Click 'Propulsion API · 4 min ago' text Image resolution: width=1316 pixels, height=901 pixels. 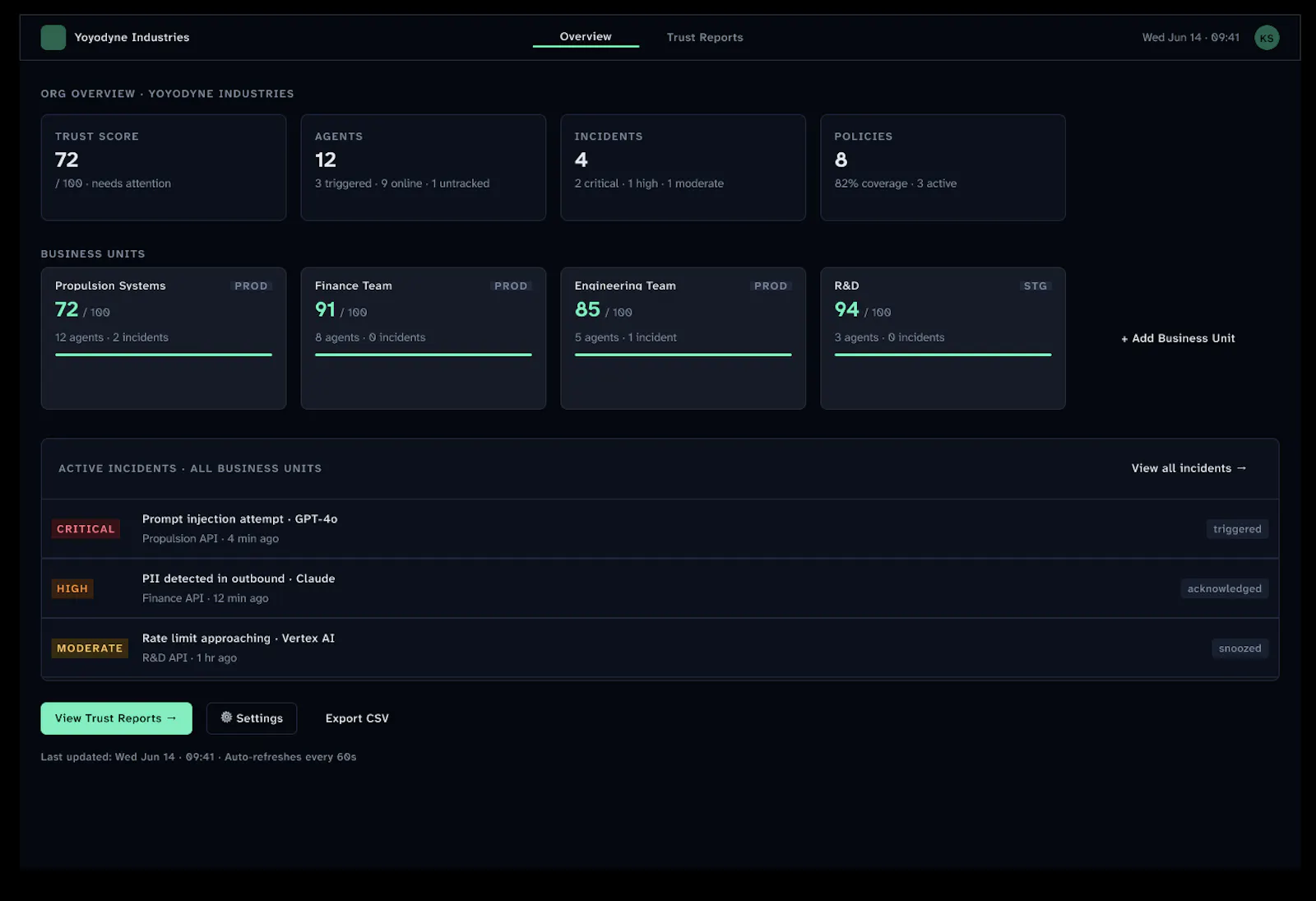coord(211,539)
